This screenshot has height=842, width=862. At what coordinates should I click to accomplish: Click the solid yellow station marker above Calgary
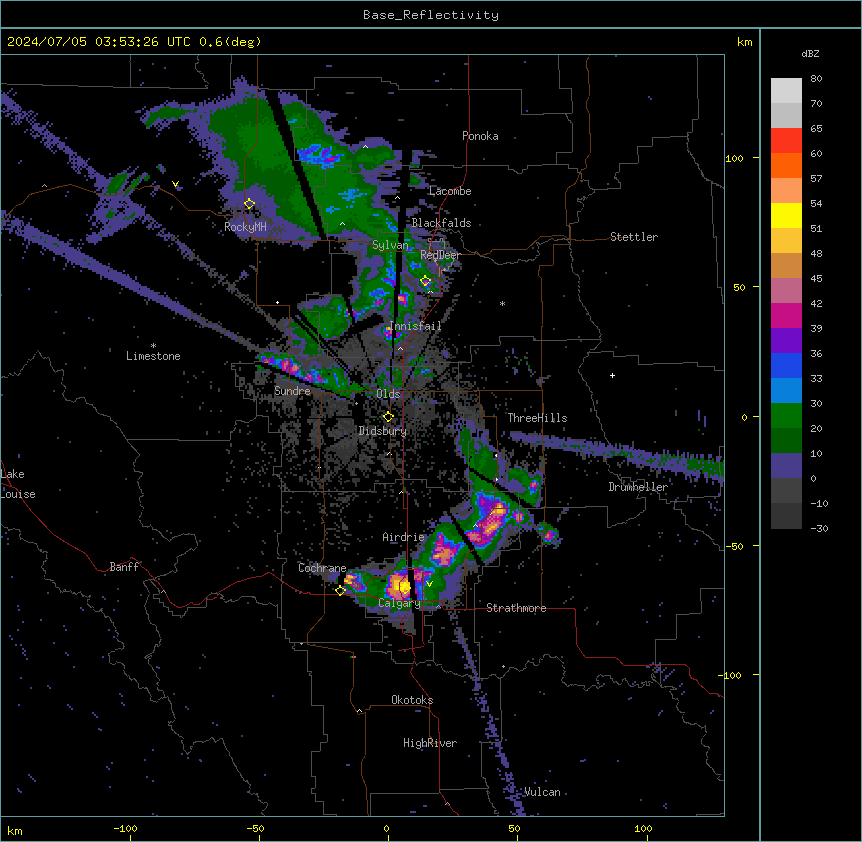pyautogui.click(x=405, y=588)
